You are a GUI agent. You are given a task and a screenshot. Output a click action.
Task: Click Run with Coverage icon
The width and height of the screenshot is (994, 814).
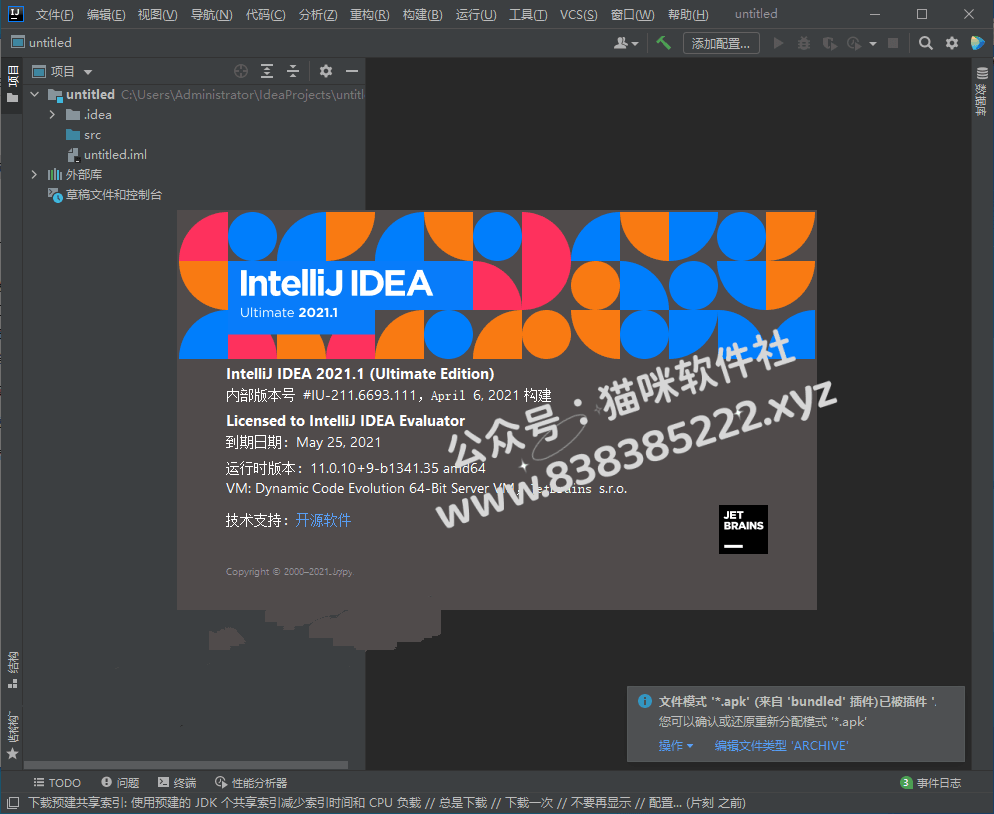point(829,43)
